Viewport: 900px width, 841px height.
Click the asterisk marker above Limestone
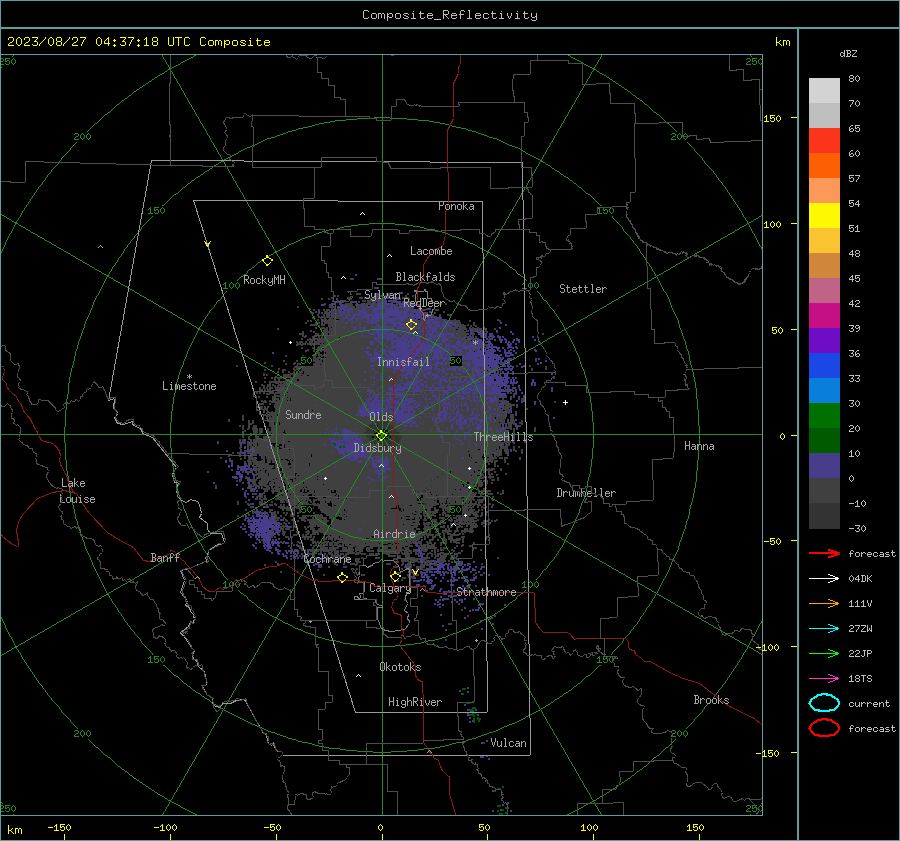pos(189,377)
